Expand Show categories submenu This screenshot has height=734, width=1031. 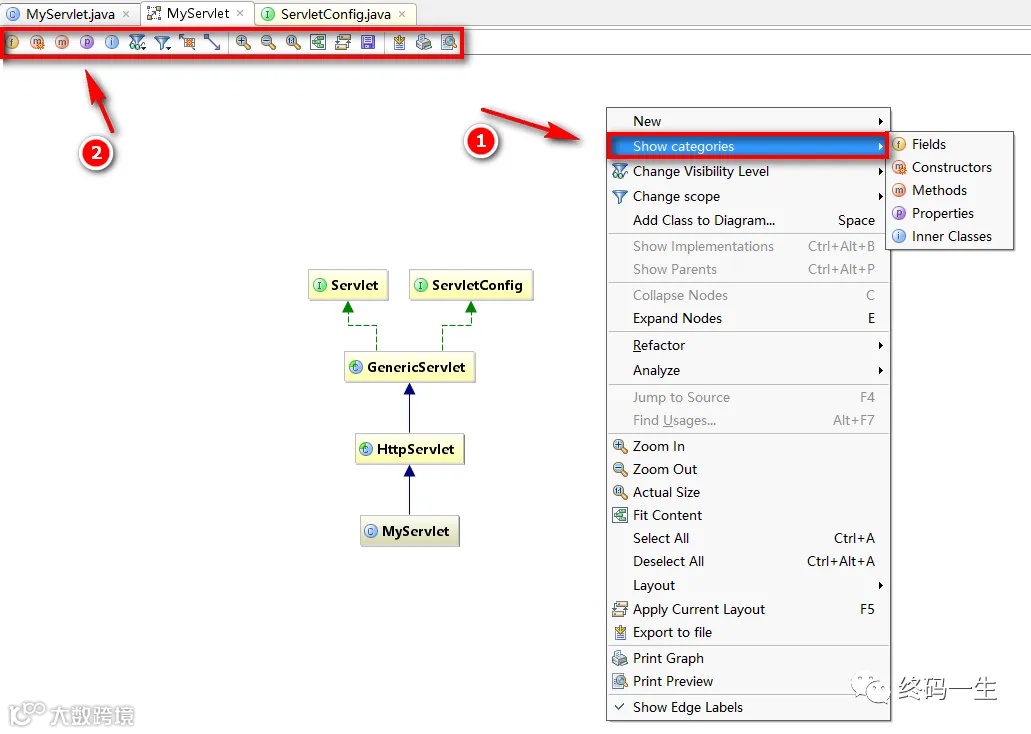tap(748, 146)
